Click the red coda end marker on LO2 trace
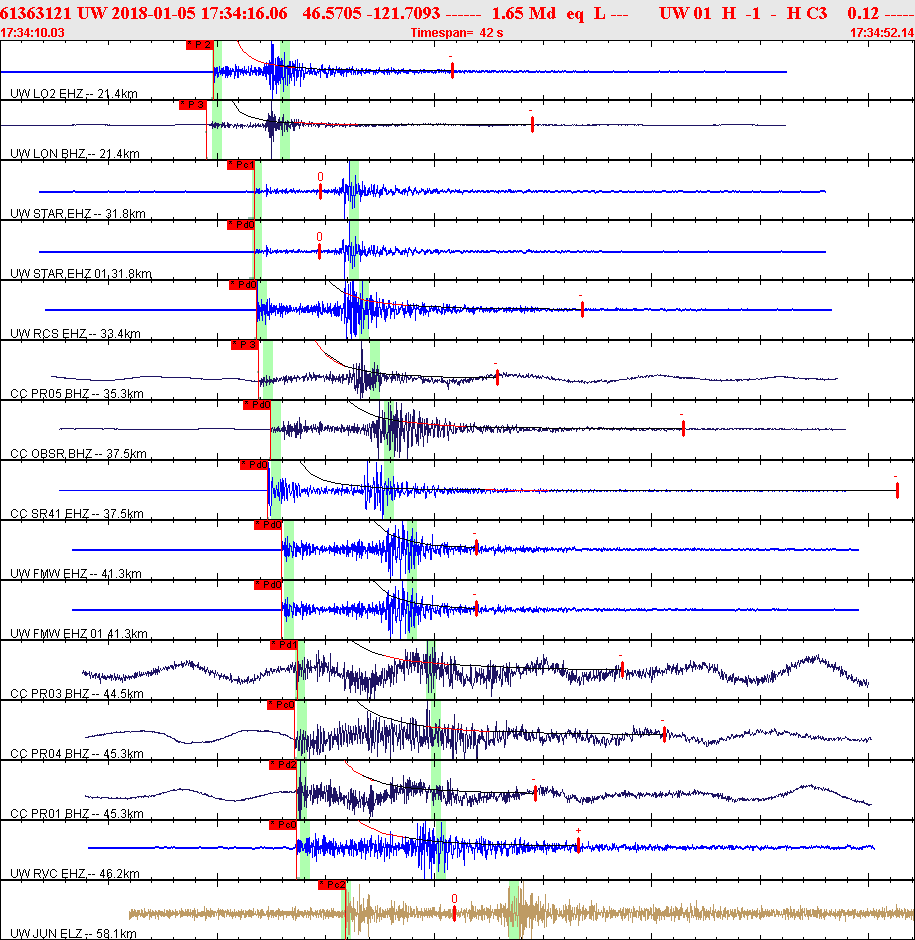Viewport: 915px width, 940px height. pos(452,71)
